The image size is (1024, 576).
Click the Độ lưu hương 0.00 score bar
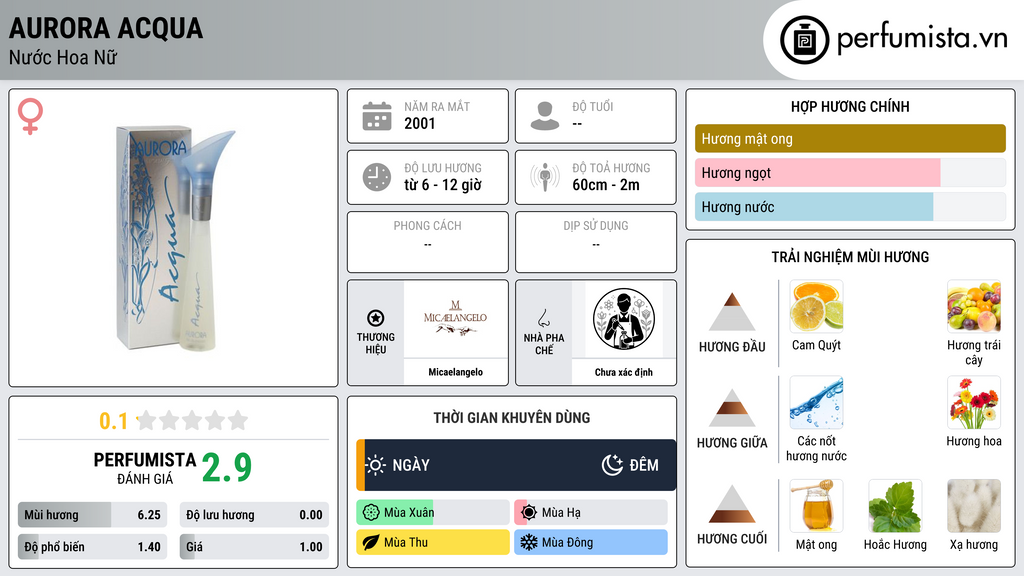pos(254,515)
